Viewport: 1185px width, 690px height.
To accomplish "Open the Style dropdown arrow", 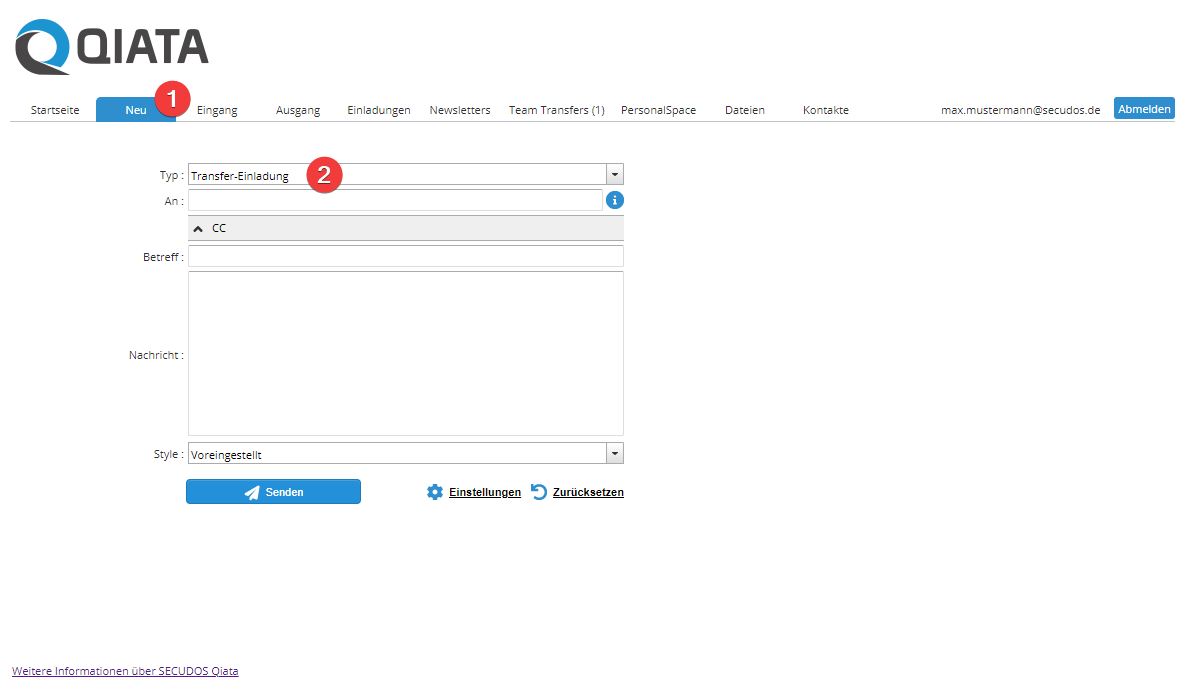I will (615, 454).
